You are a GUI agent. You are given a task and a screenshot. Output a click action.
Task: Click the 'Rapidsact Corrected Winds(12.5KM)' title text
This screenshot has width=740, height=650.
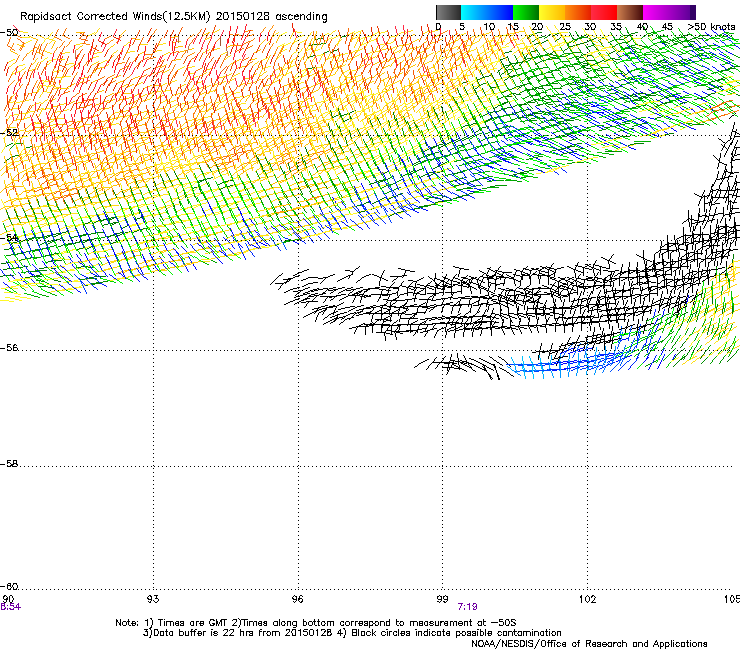pos(115,17)
